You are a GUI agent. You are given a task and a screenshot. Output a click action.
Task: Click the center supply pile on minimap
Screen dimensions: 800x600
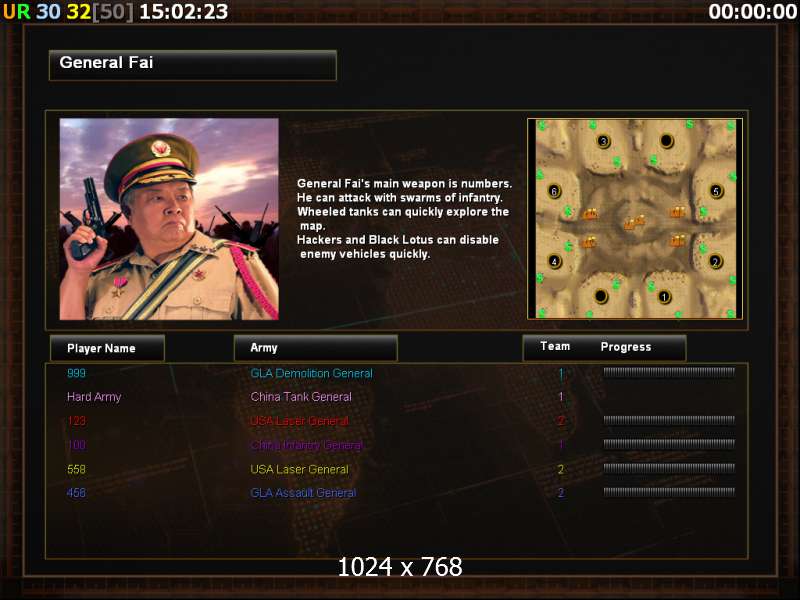coord(634,222)
